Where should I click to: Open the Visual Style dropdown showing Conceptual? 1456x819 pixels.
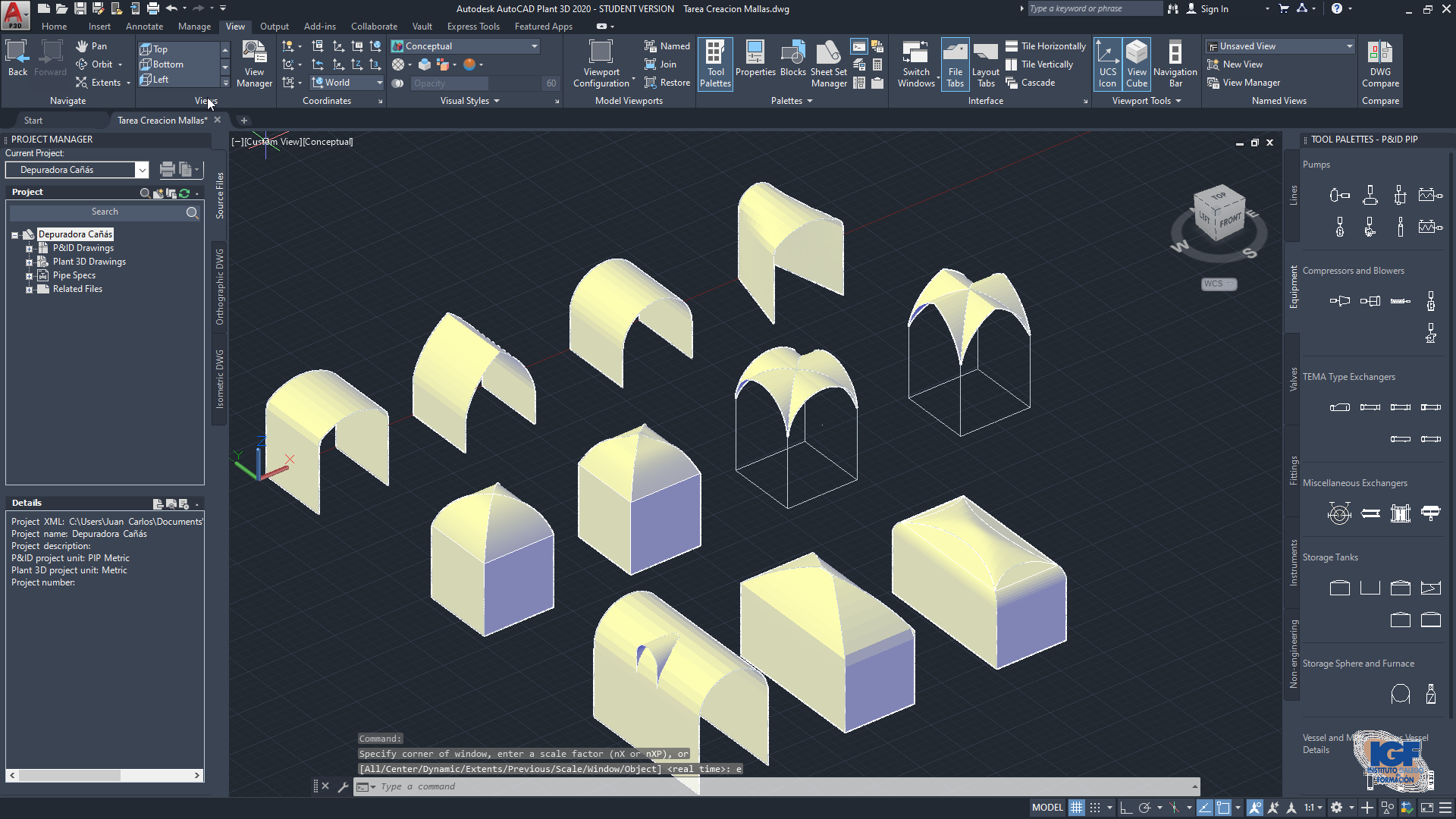465,46
